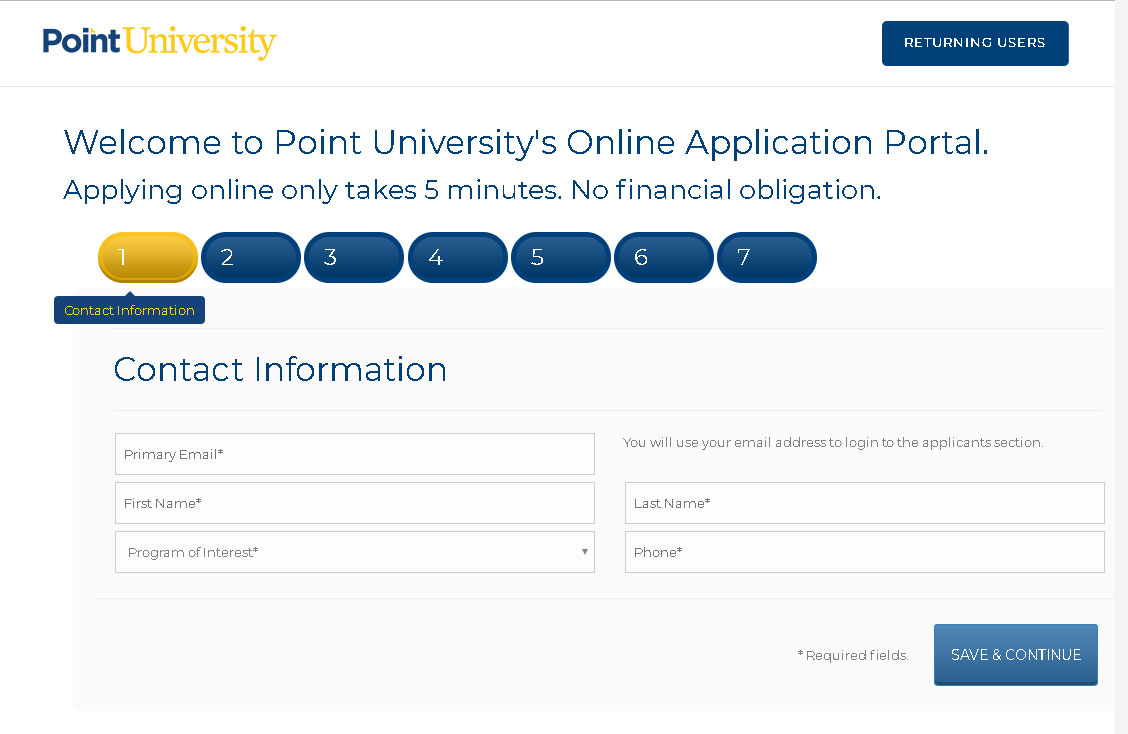Click the Welcome to Point University heading
This screenshot has height=734, width=1128.
pyautogui.click(x=526, y=143)
